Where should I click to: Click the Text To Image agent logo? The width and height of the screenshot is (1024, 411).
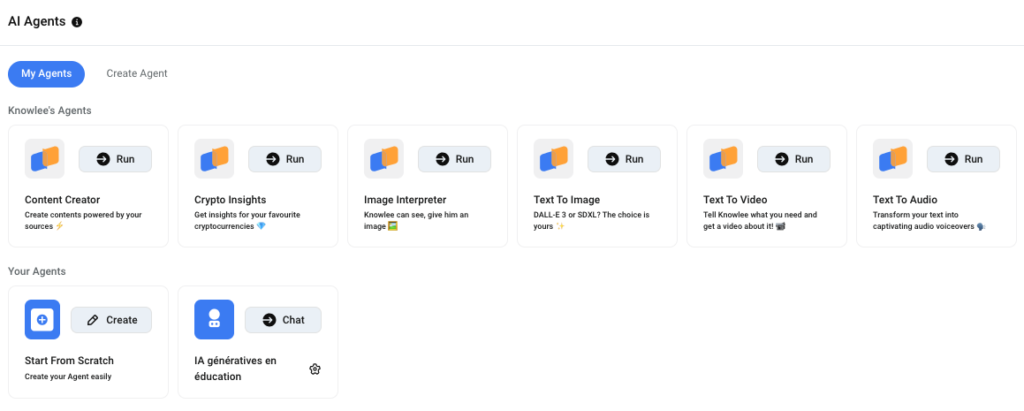click(553, 159)
